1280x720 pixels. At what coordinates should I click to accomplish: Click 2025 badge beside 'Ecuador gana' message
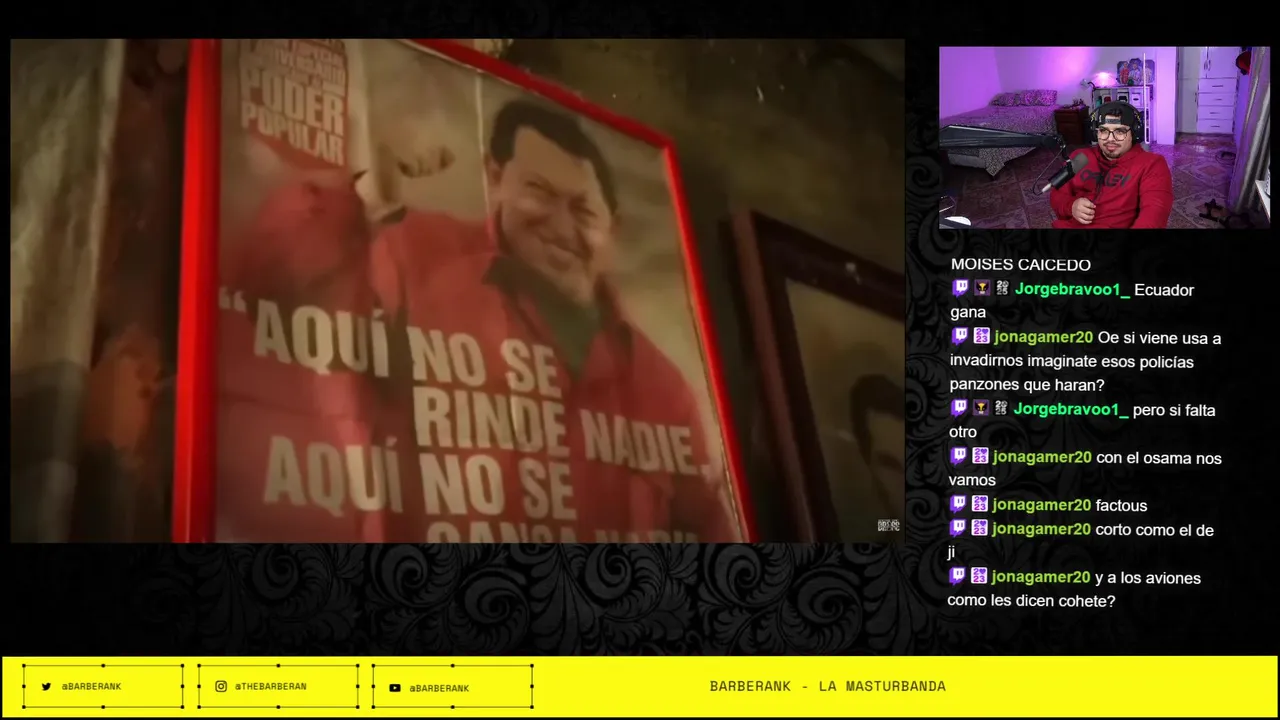tap(1002, 288)
